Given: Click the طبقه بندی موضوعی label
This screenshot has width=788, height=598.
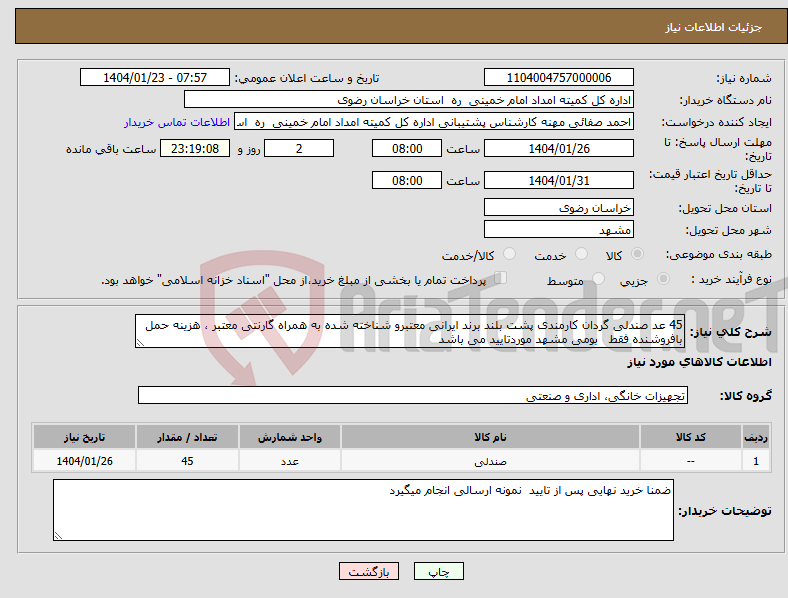Looking at the screenshot, I should (719, 255).
